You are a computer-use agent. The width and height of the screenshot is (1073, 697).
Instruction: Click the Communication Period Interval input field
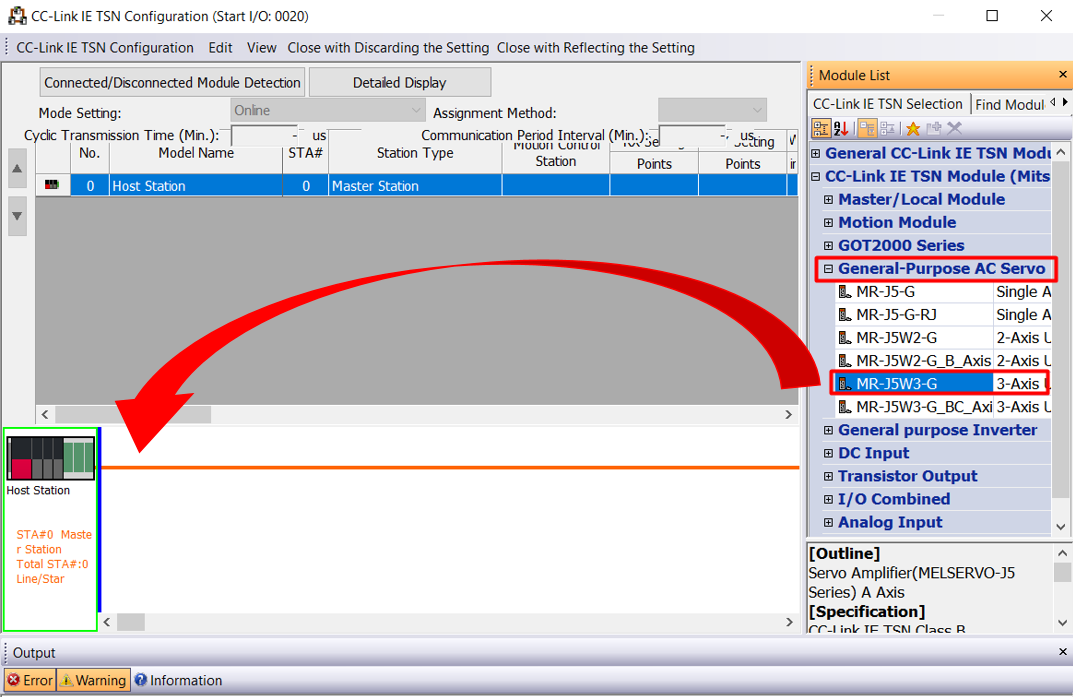[692, 135]
